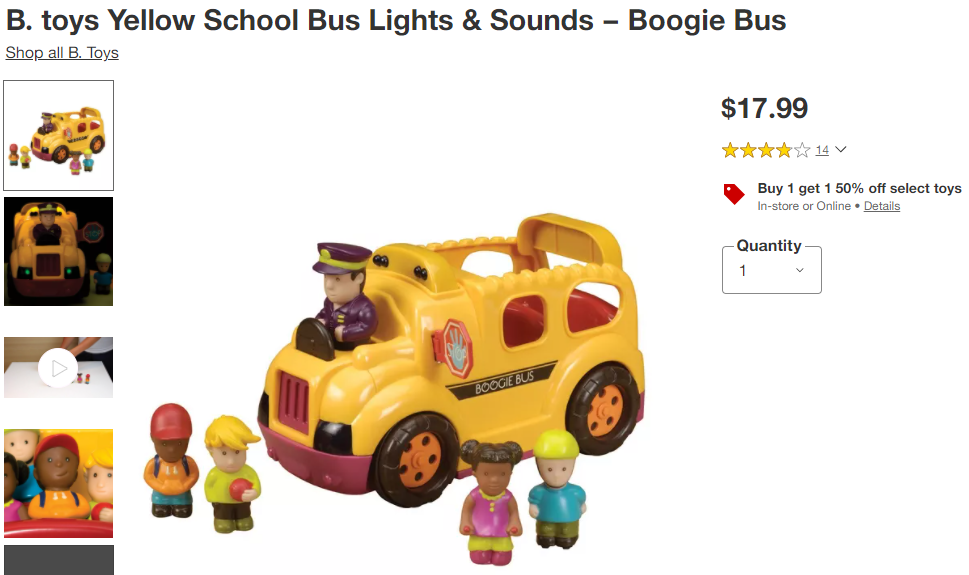Open the Quantity dropdown

click(x=772, y=270)
